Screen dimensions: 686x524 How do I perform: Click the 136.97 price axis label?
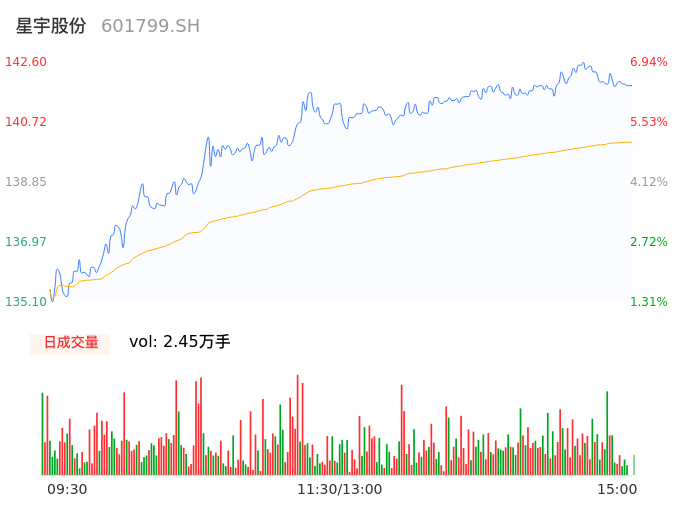[x=26, y=242]
